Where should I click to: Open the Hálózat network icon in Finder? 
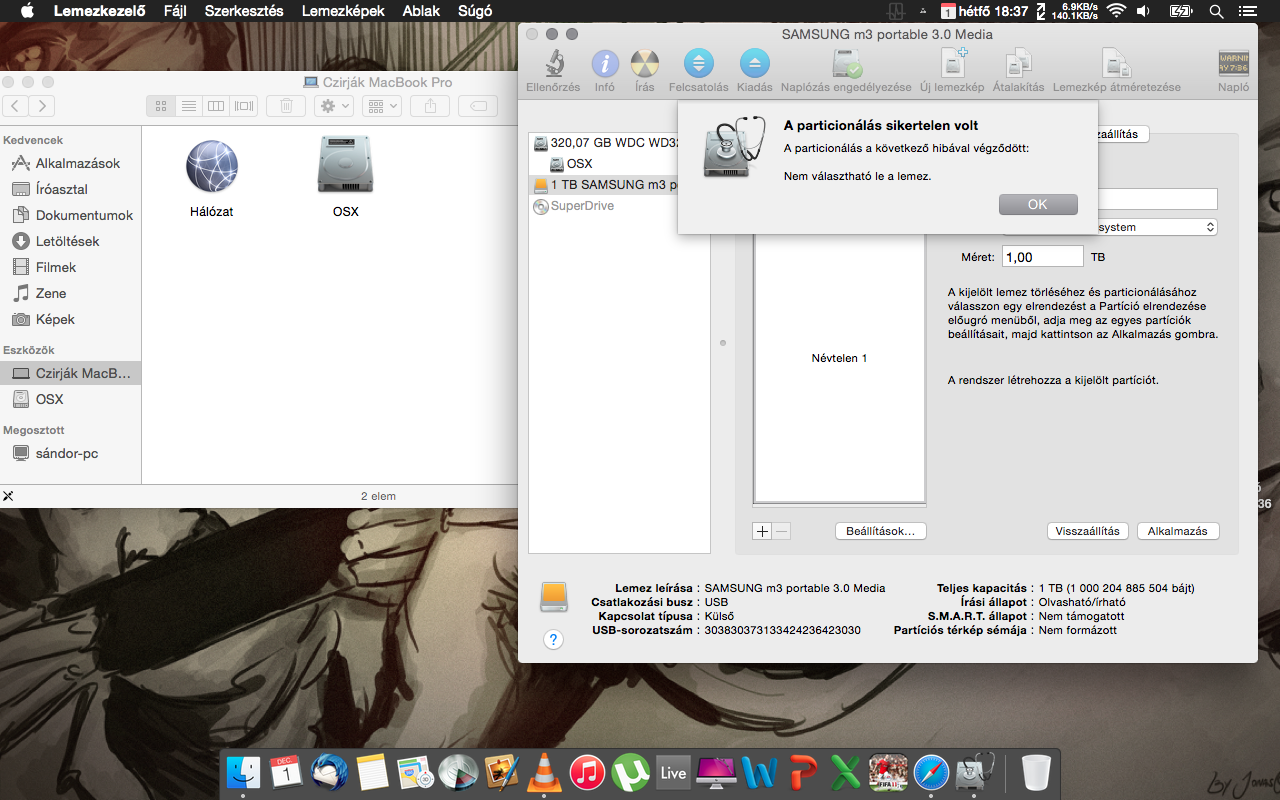pos(212,166)
